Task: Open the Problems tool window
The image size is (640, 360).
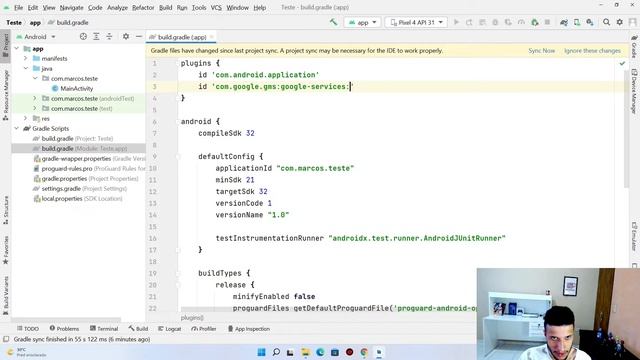Action: [x=64, y=329]
